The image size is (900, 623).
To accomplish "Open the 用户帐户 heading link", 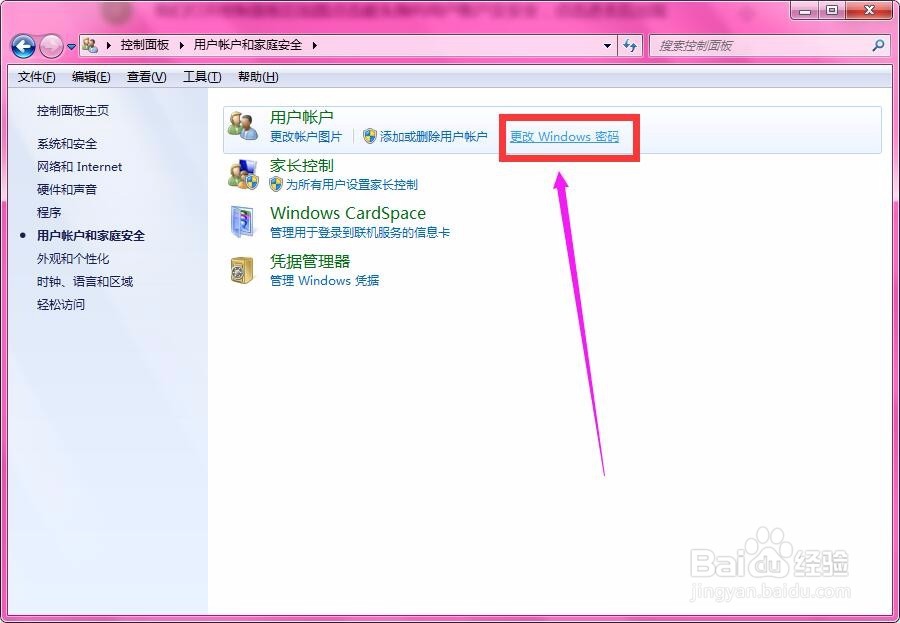I will point(301,117).
